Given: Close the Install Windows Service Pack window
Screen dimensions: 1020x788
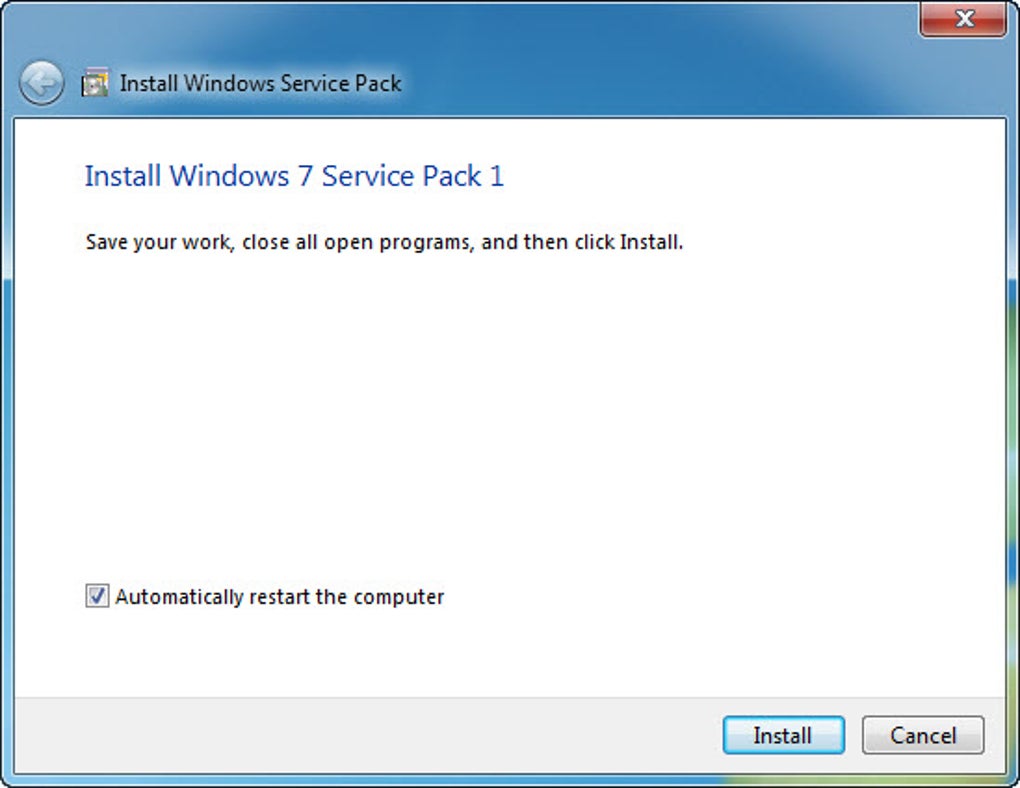Looking at the screenshot, I should coord(964,19).
